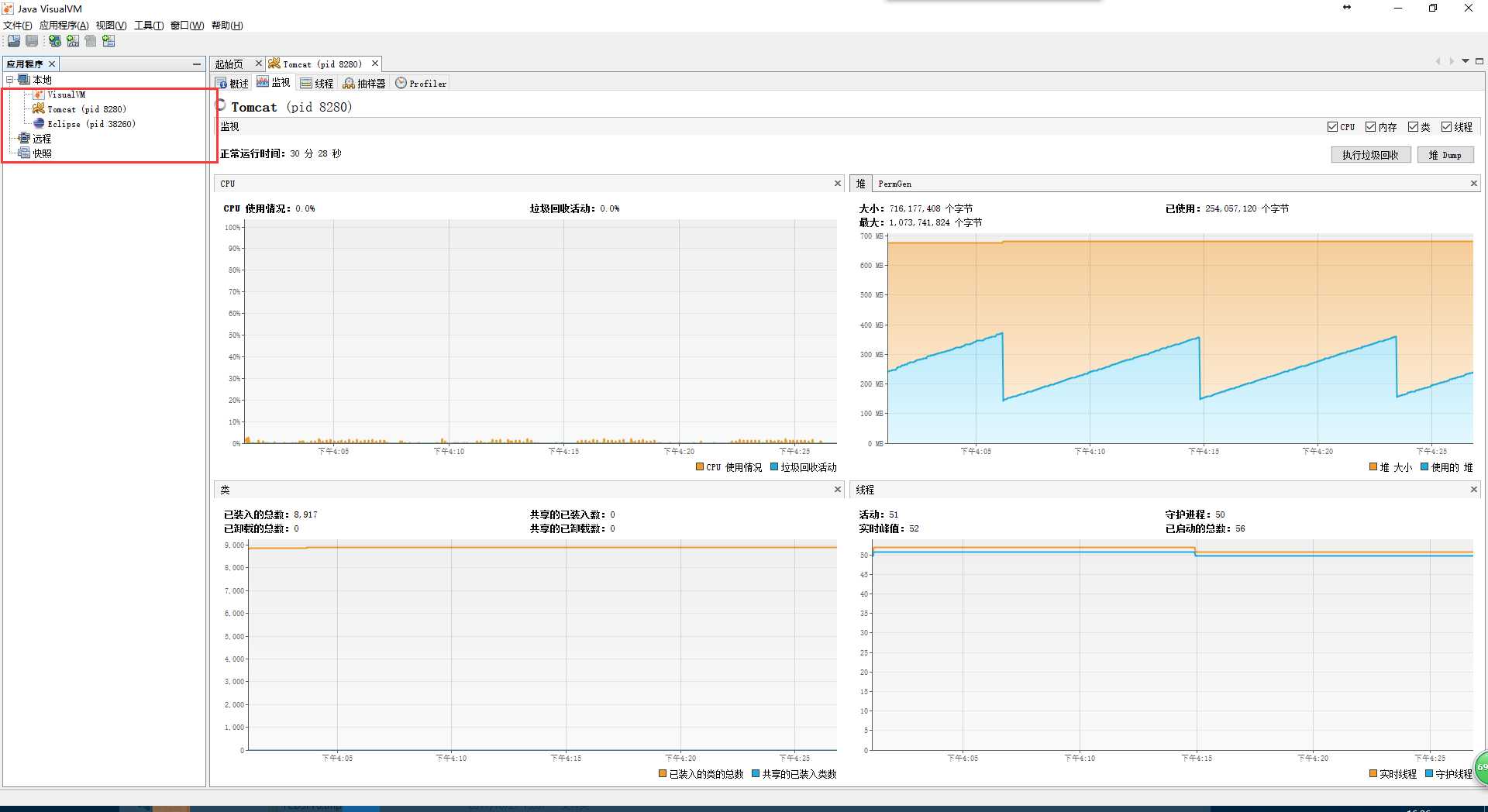
Task: Open the document list dropdown arrow
Action: click(x=1466, y=61)
